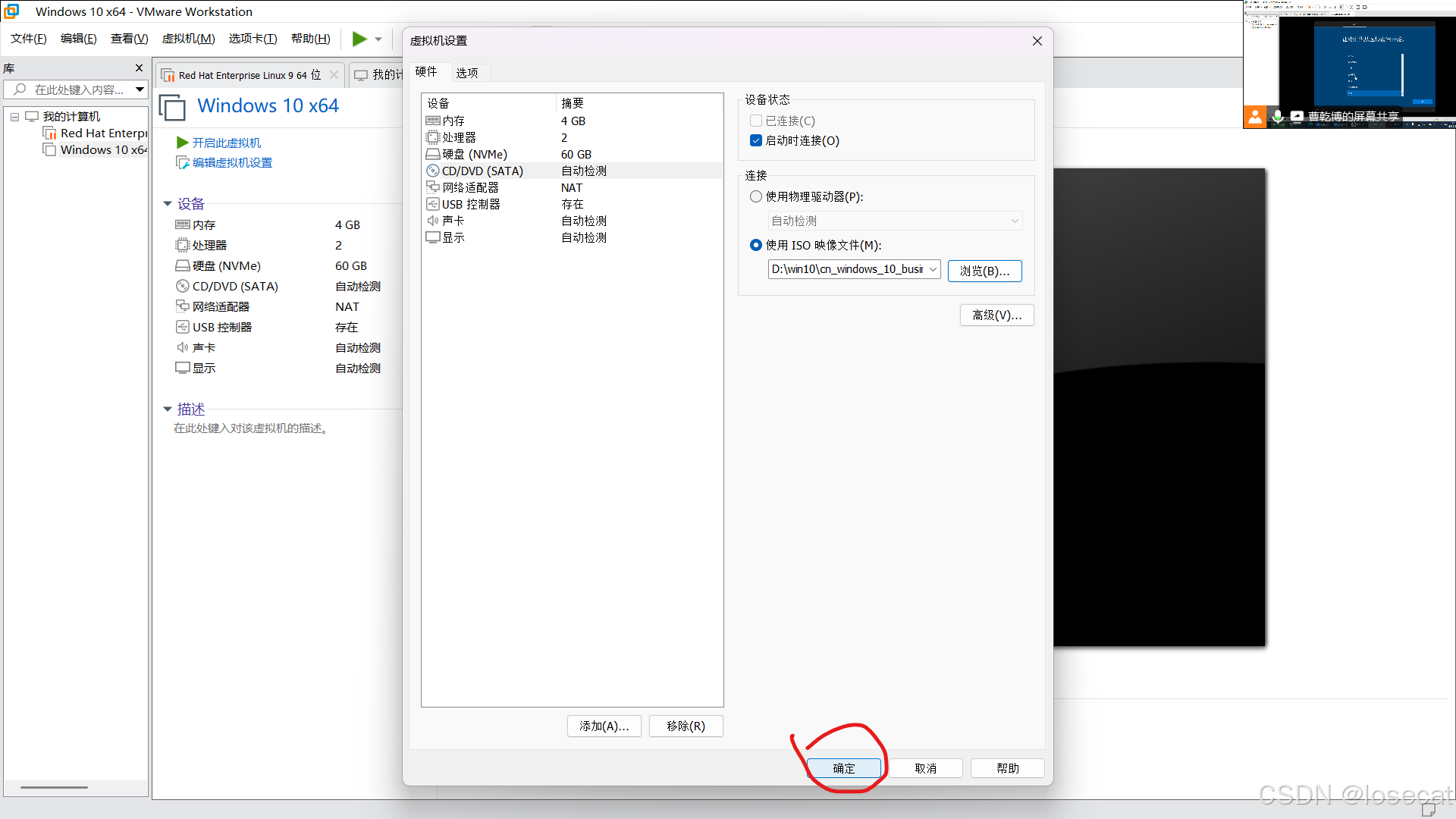
Task: Switch to 选项 tab in settings dialog
Action: [x=467, y=73]
